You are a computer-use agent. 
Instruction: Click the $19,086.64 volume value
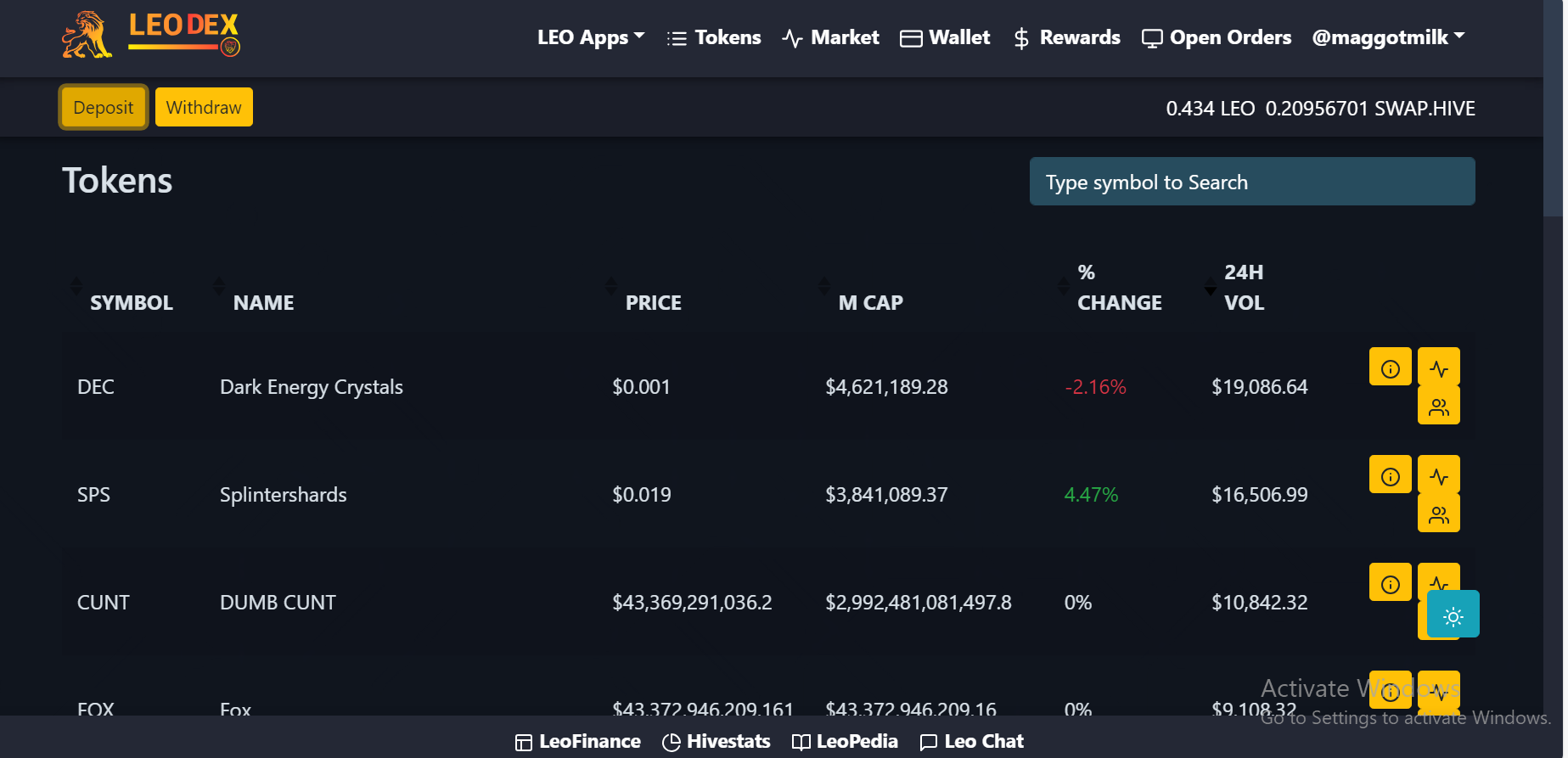coord(1260,387)
